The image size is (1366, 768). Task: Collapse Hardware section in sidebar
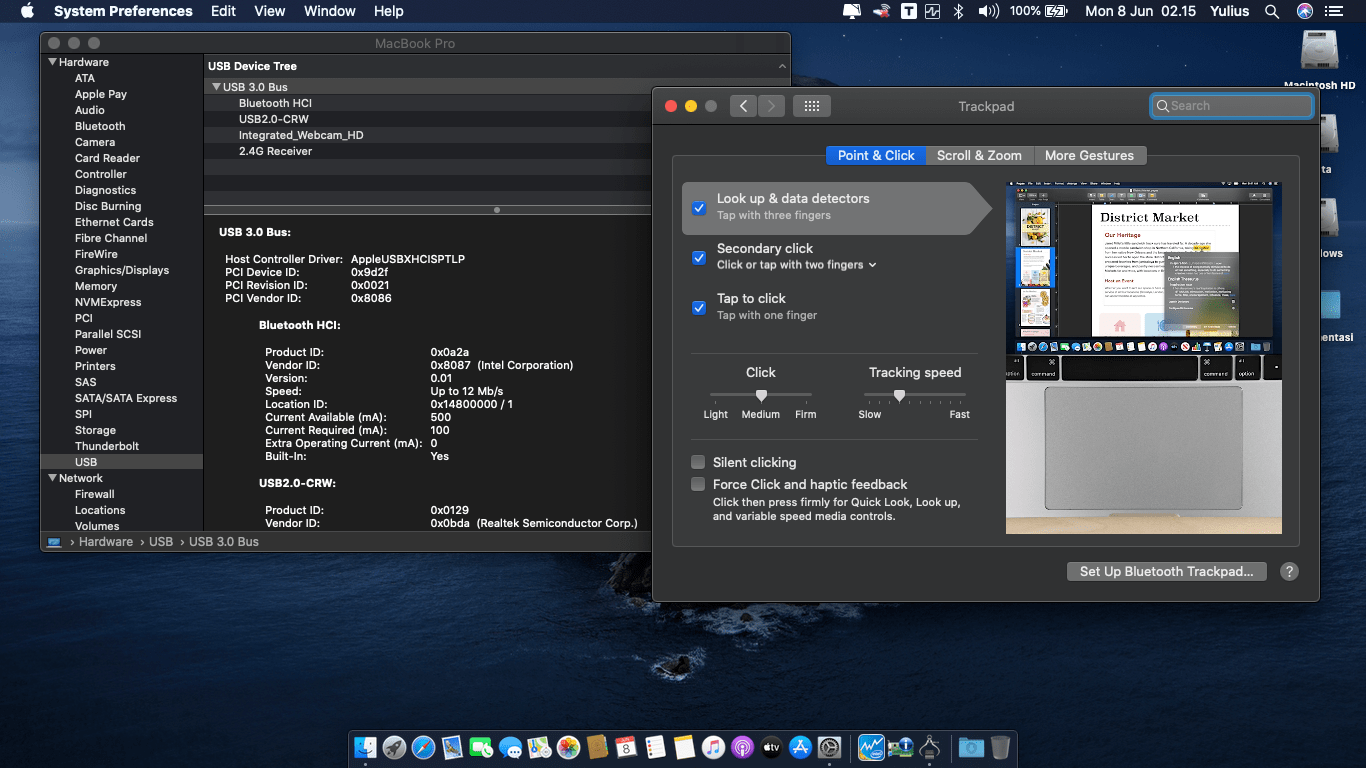click(x=53, y=62)
